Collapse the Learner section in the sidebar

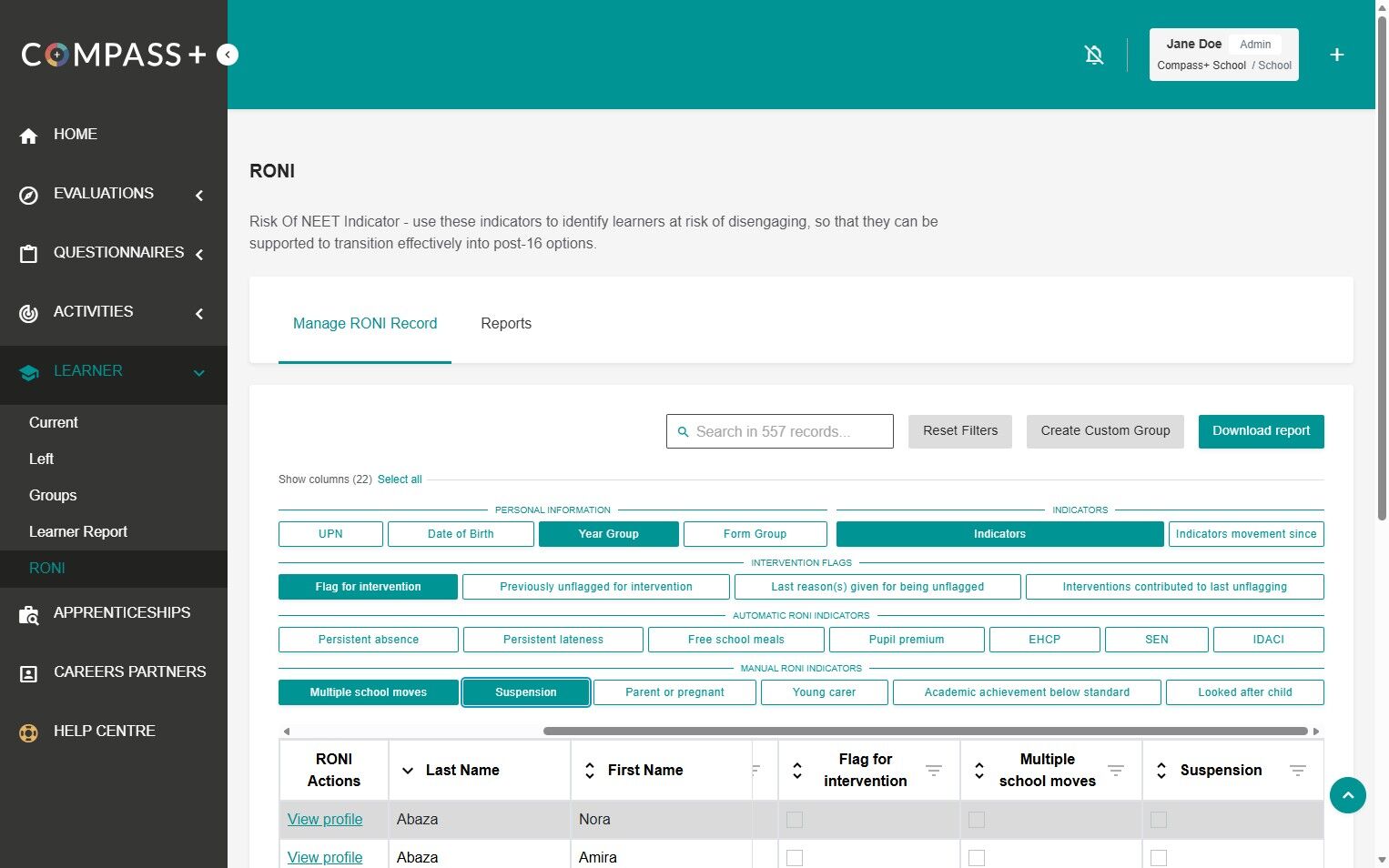[x=198, y=372]
